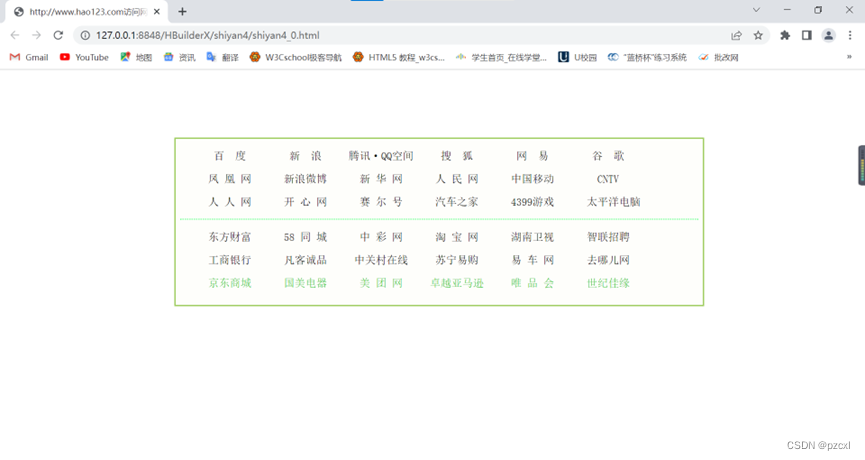Click the 4399游戏 link

click(532, 202)
